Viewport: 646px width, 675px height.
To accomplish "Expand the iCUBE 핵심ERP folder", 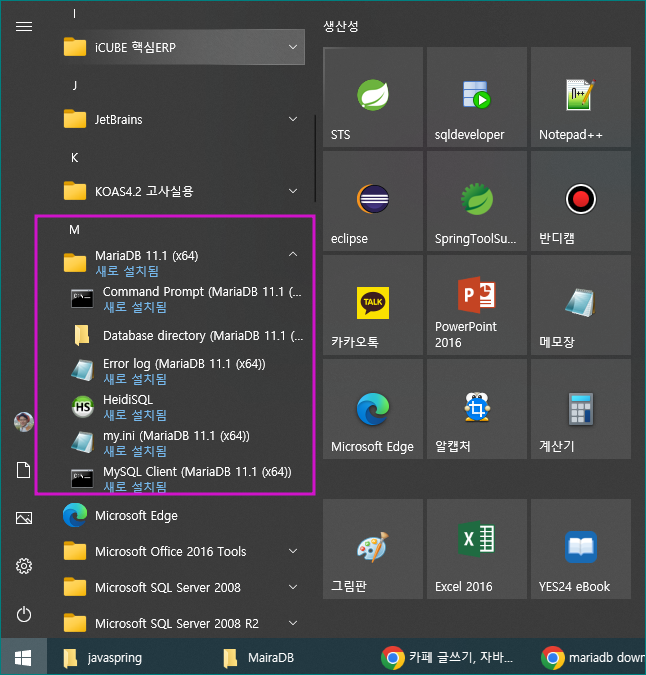I will 182,47.
